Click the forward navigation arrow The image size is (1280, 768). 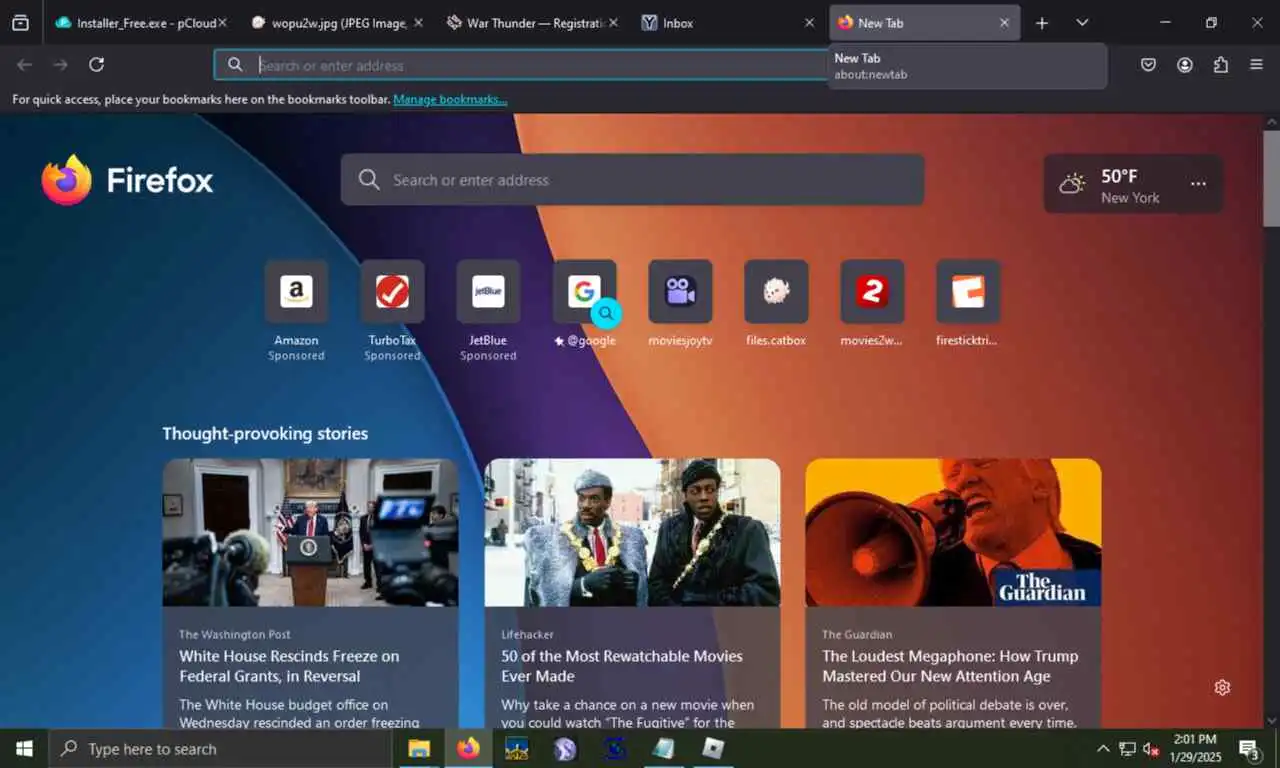pyautogui.click(x=60, y=65)
